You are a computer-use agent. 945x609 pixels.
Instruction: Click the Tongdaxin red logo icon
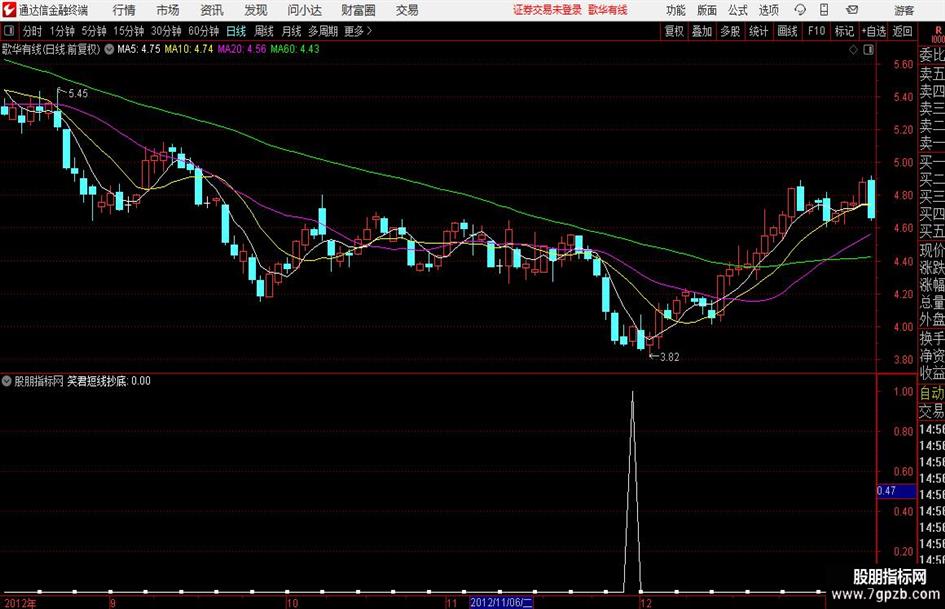click(x=9, y=10)
